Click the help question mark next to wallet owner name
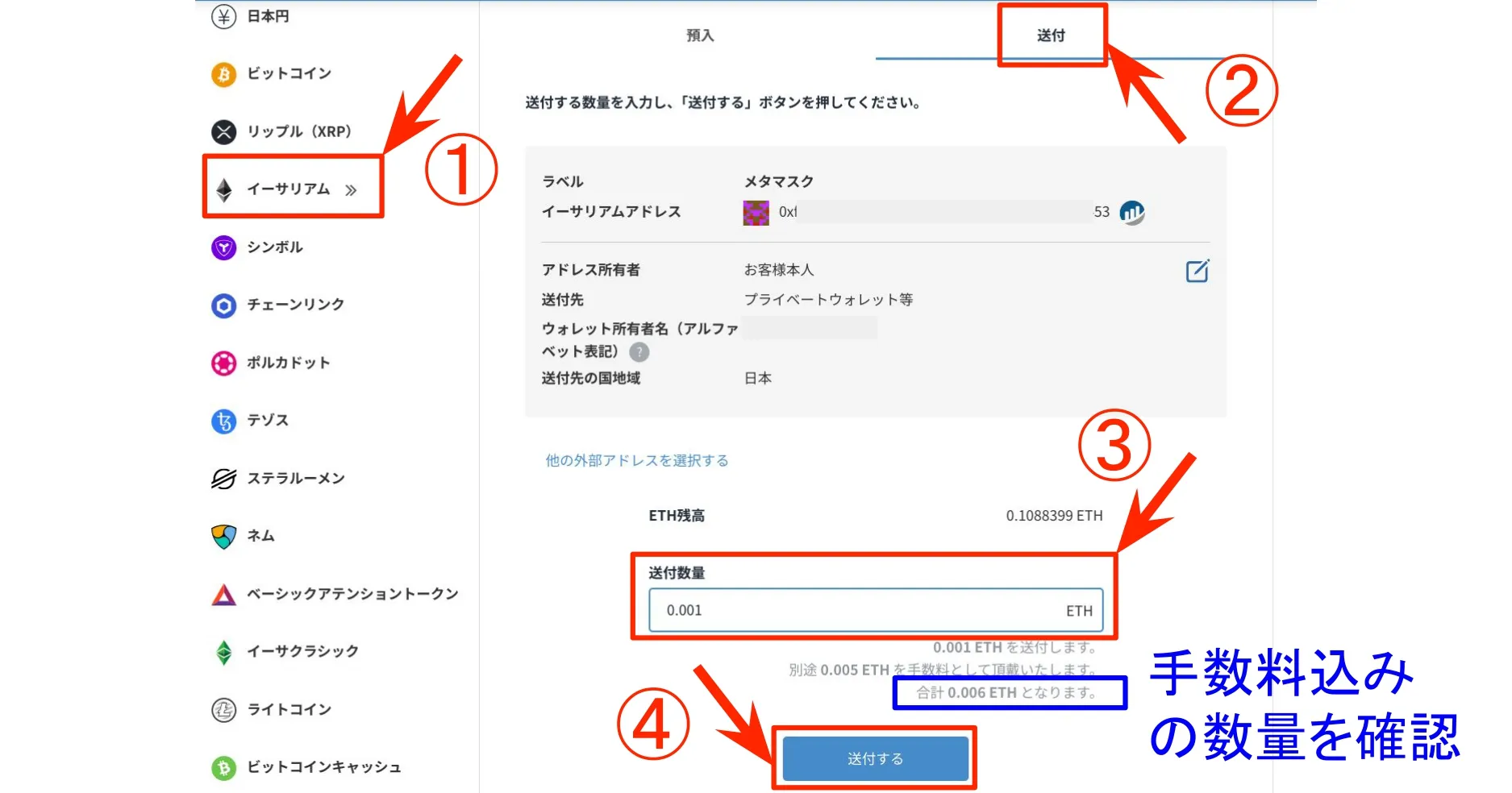Image resolution: width=1512 pixels, height=793 pixels. coord(639,352)
